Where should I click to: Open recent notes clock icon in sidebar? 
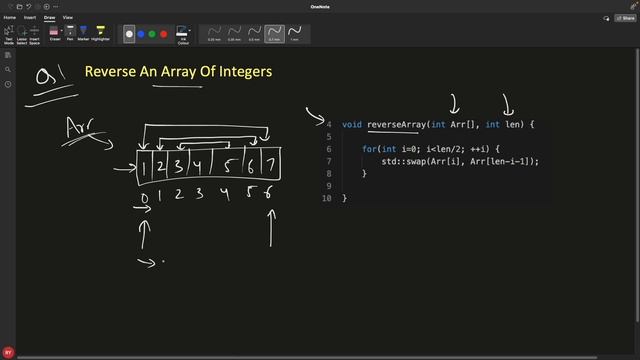(x=8, y=84)
